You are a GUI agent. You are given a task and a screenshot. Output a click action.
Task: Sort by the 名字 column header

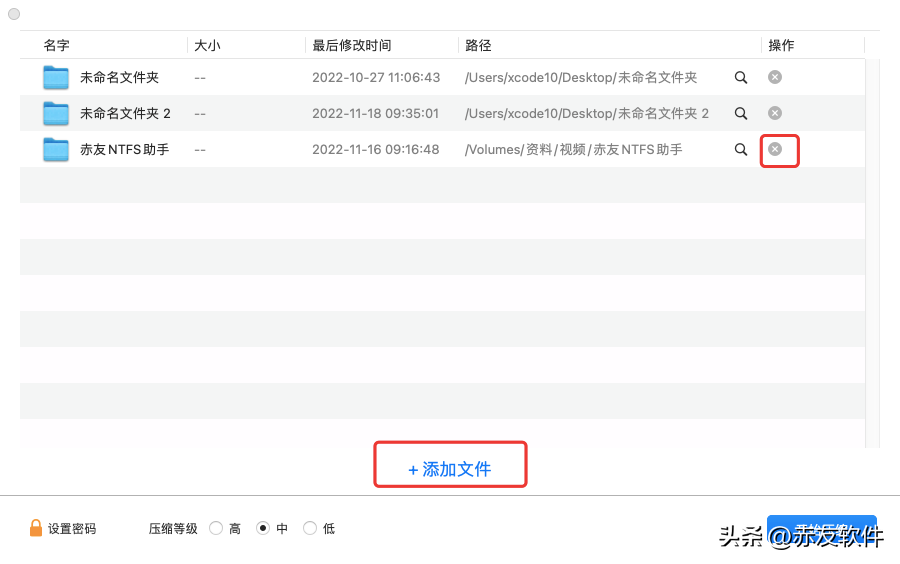[x=56, y=45]
